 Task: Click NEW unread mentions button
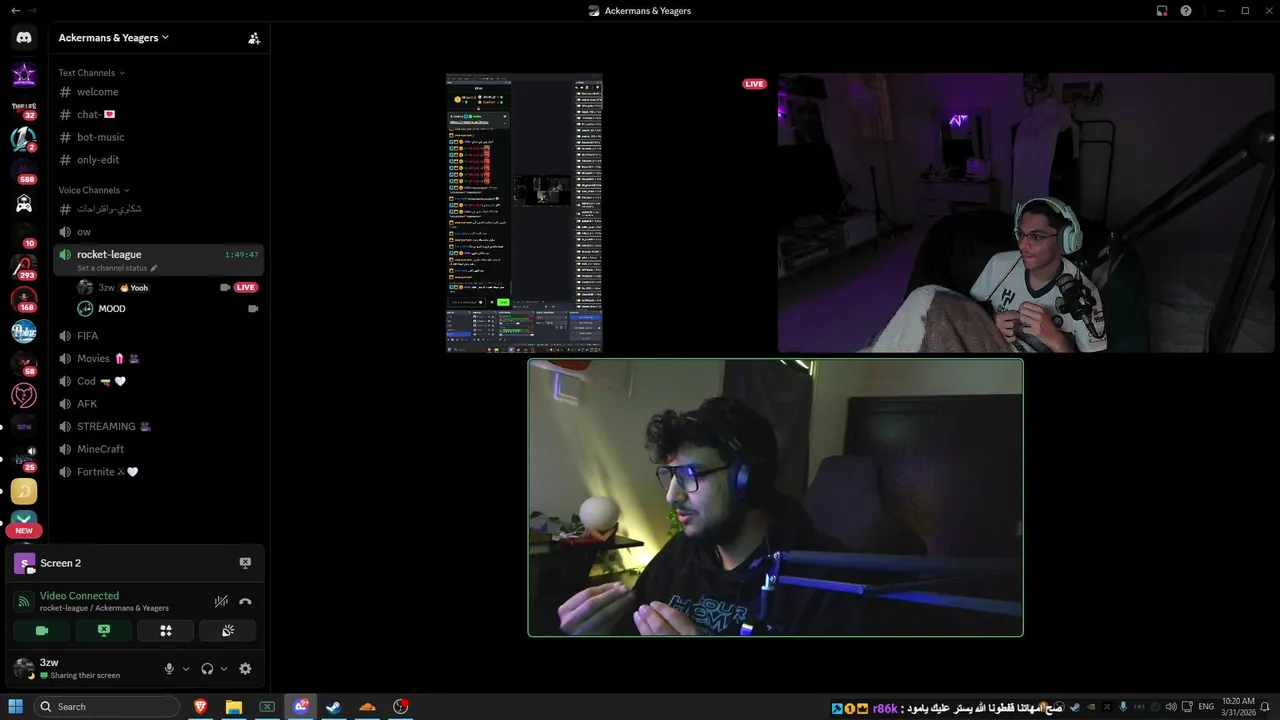[x=24, y=530]
